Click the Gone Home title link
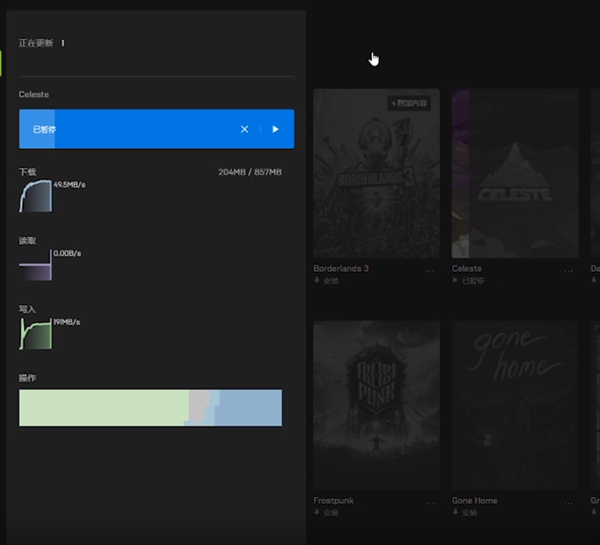The image size is (600, 545). pyautogui.click(x=474, y=501)
